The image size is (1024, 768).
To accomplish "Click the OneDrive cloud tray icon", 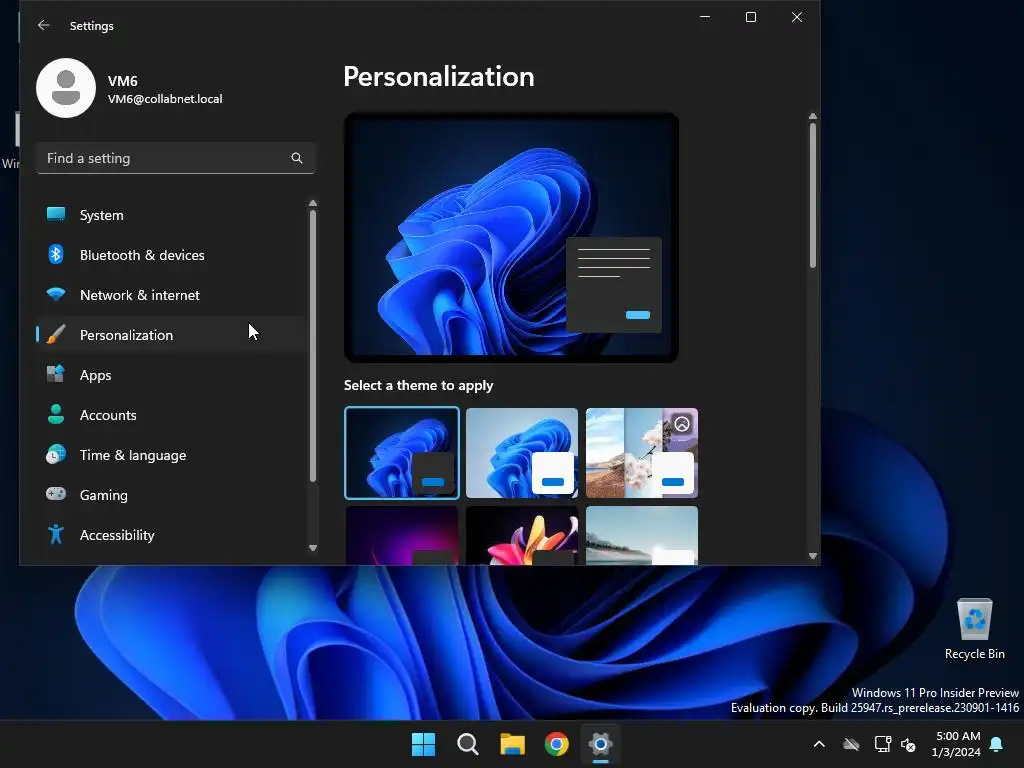I will (x=851, y=744).
